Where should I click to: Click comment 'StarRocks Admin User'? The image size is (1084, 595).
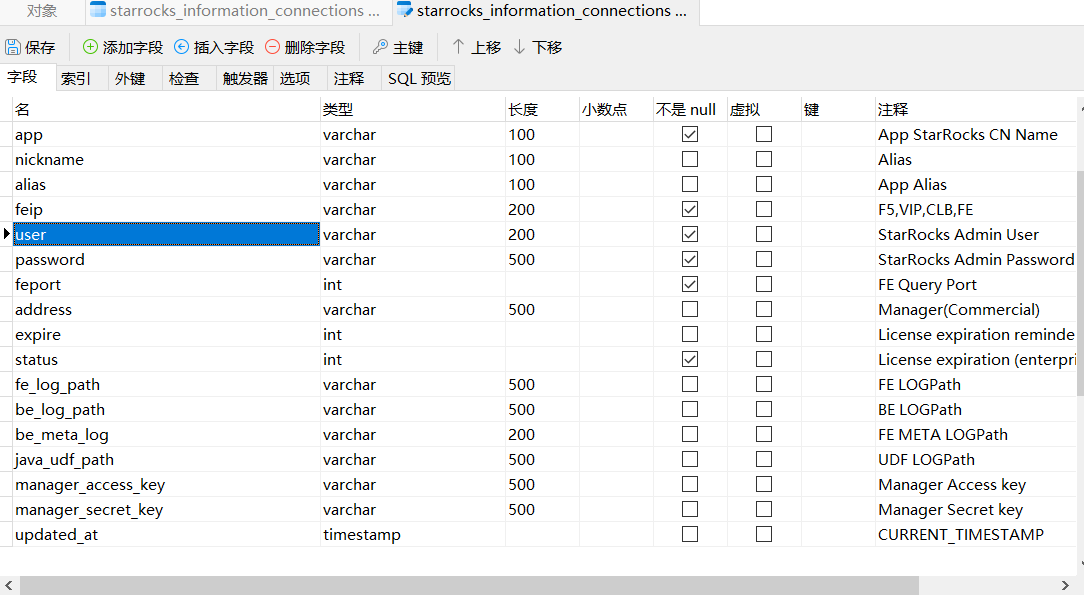(x=958, y=235)
